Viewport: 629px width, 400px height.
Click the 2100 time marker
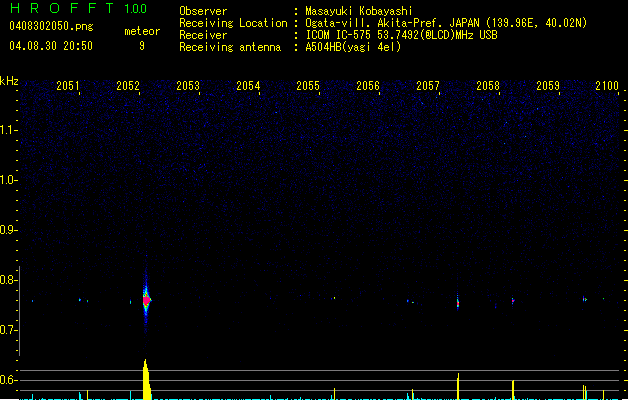(607, 87)
